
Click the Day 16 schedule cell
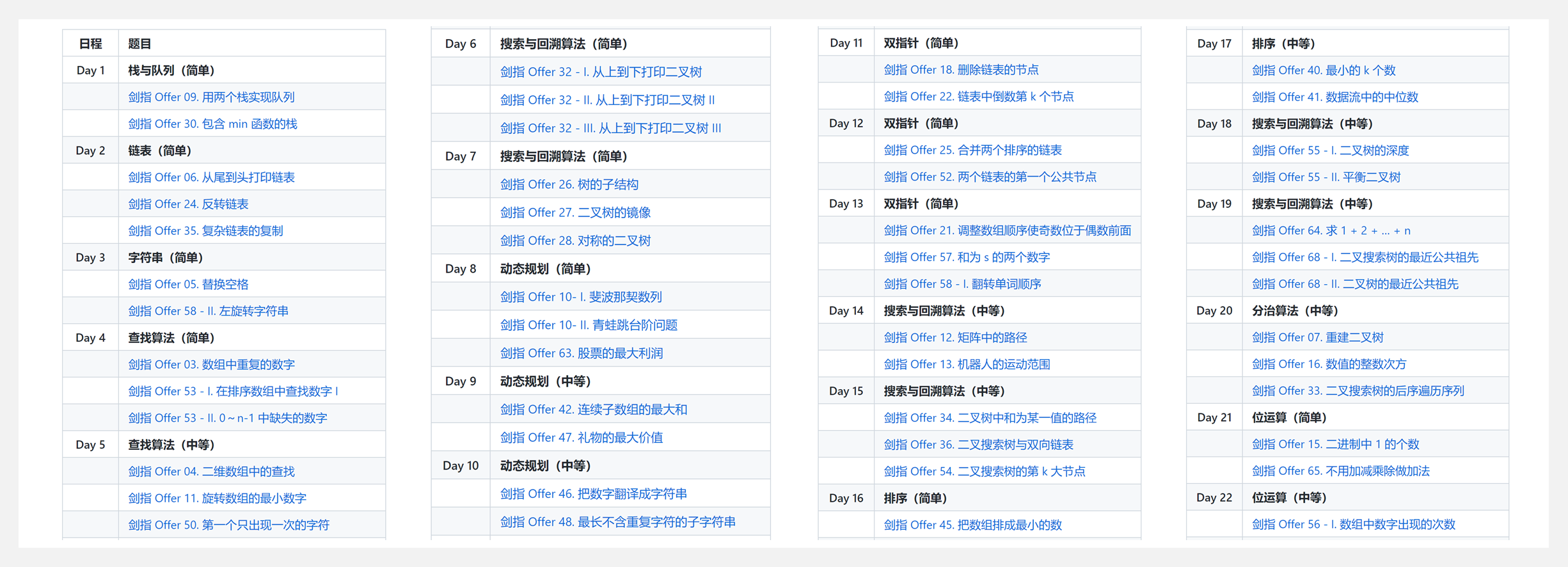click(x=846, y=499)
